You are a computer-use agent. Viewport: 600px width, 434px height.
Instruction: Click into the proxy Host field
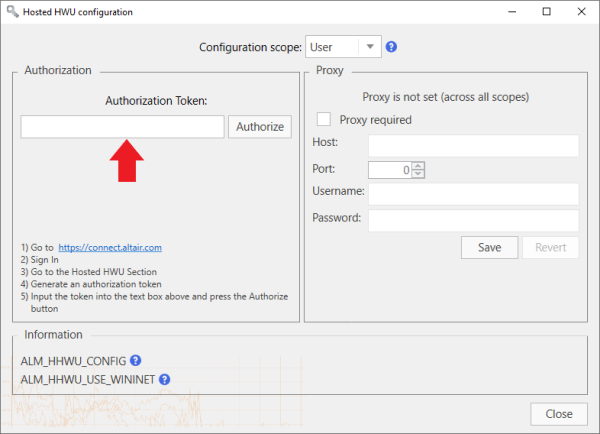[x=473, y=146]
